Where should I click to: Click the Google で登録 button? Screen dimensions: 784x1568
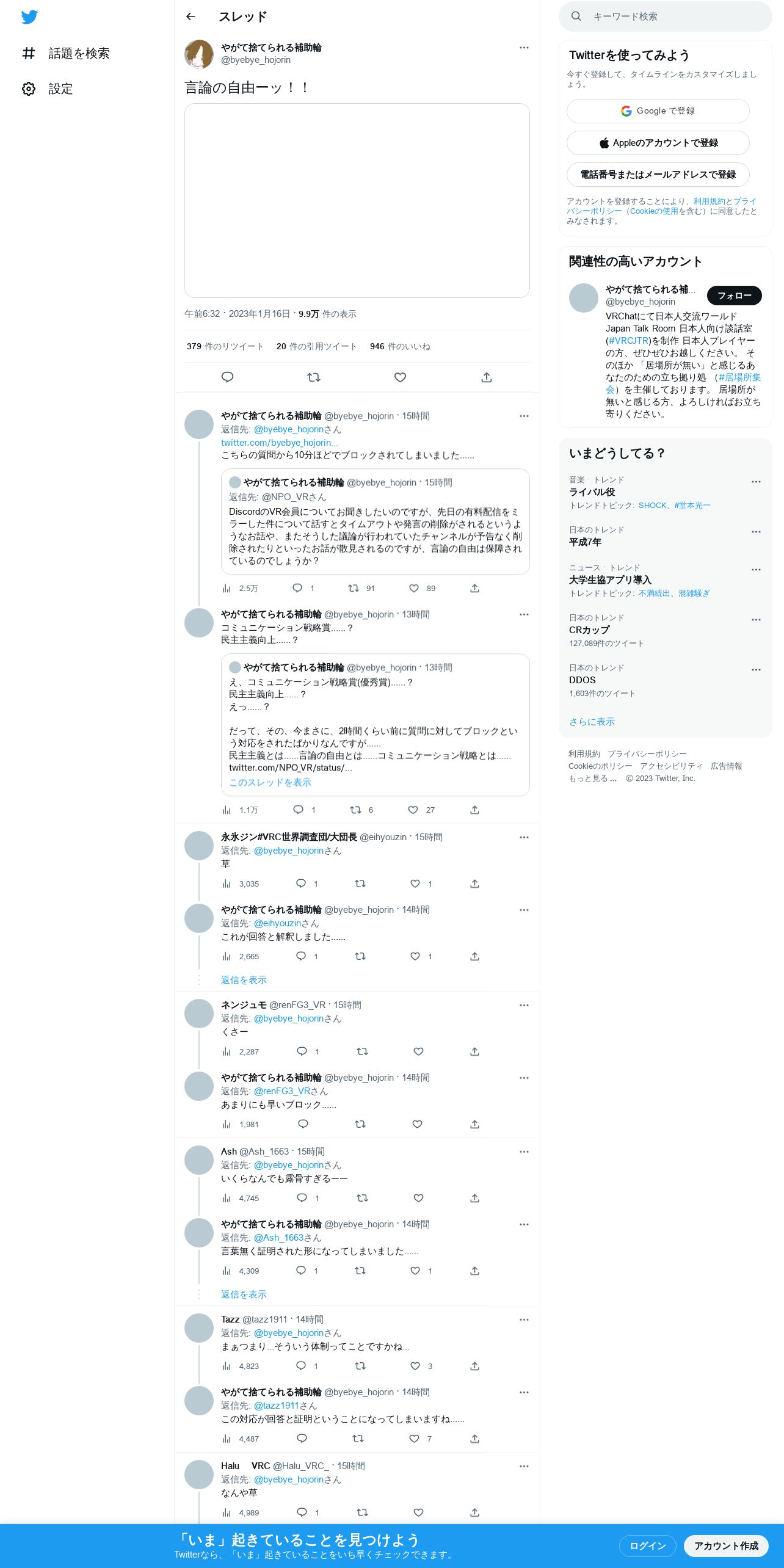point(658,111)
